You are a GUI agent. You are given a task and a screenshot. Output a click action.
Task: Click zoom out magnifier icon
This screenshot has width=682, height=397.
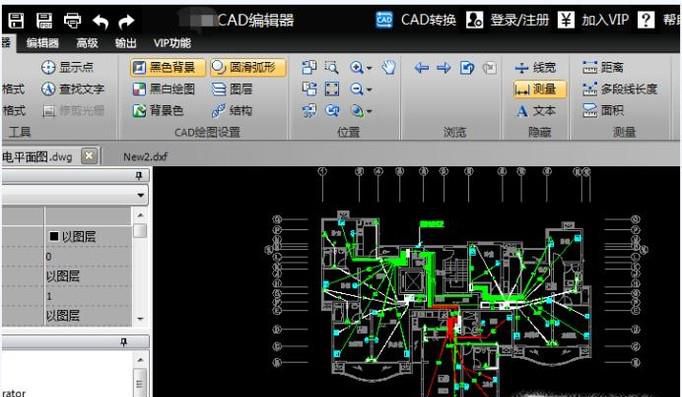[357, 89]
